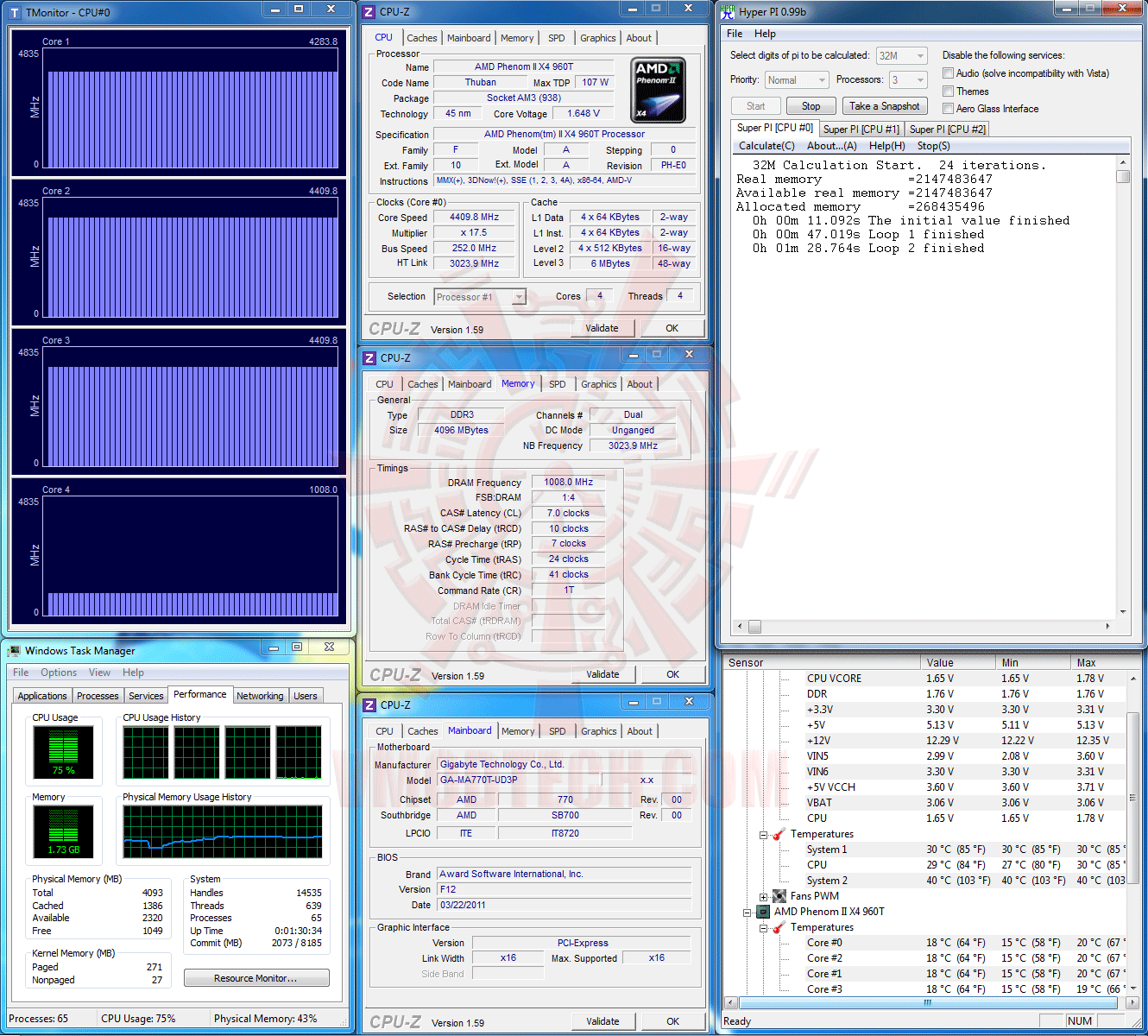
Task: Open the Priority dropdown showing Normal
Action: pos(797,80)
